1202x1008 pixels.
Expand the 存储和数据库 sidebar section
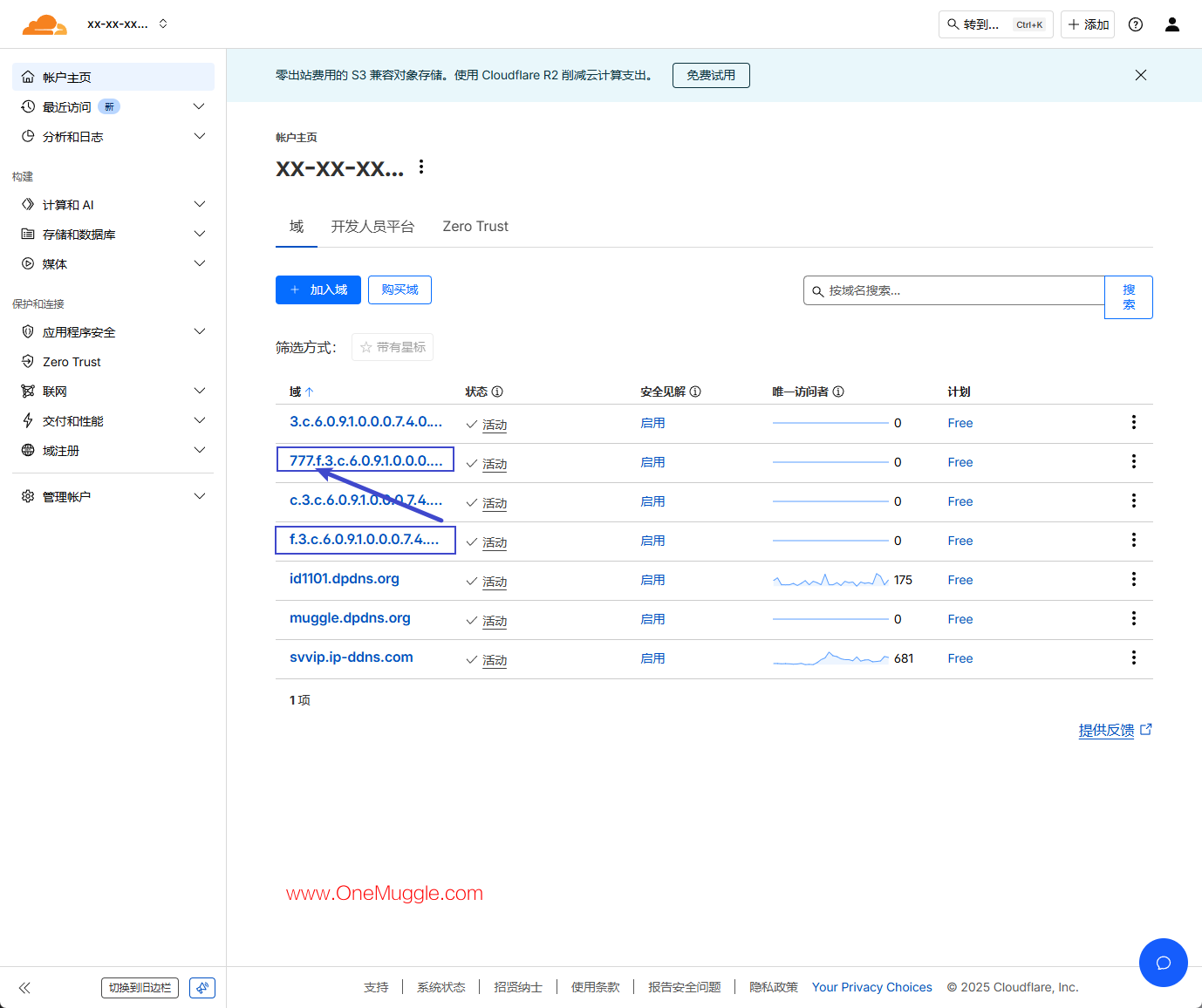(x=113, y=234)
